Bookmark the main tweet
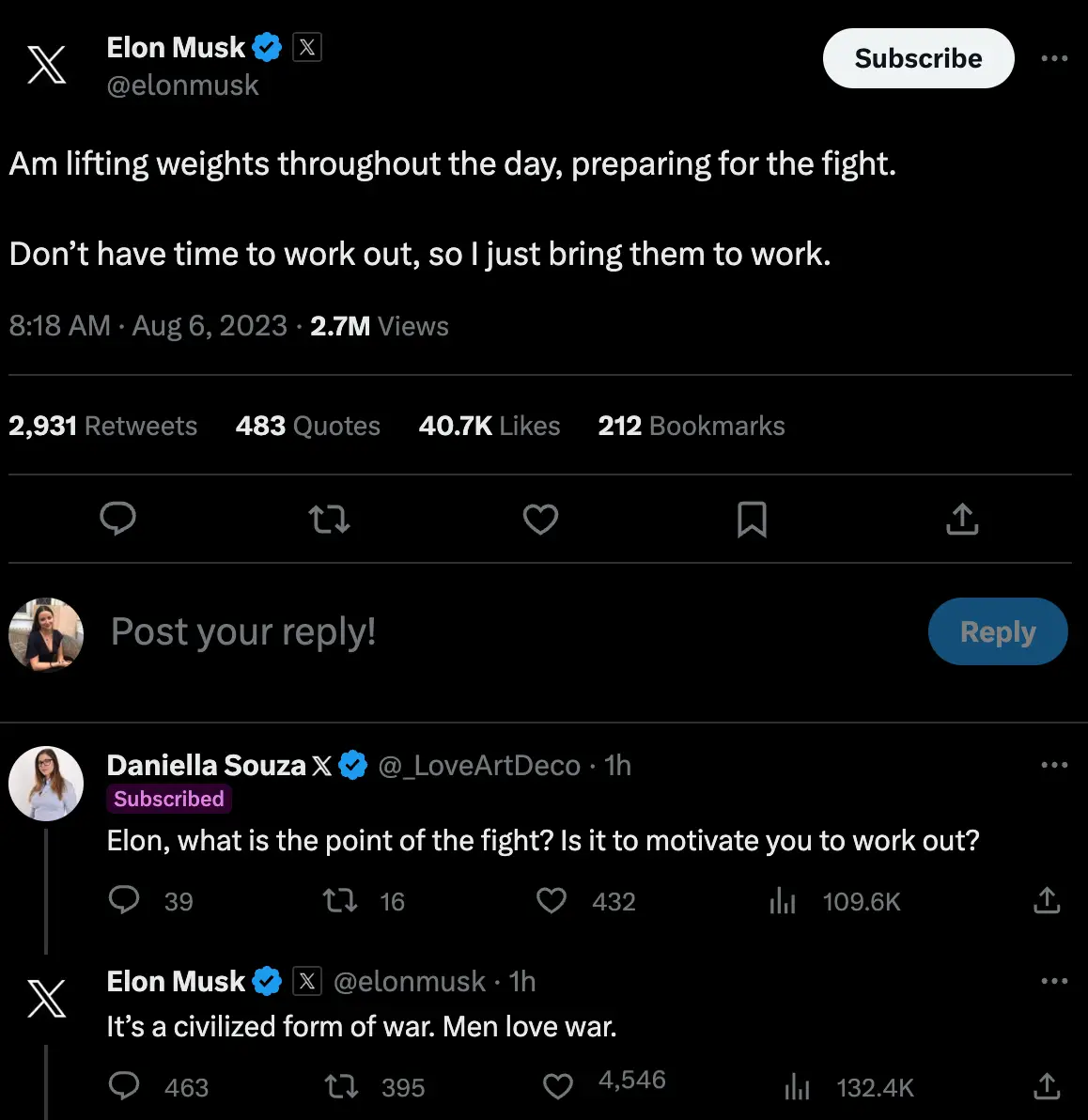 click(751, 520)
